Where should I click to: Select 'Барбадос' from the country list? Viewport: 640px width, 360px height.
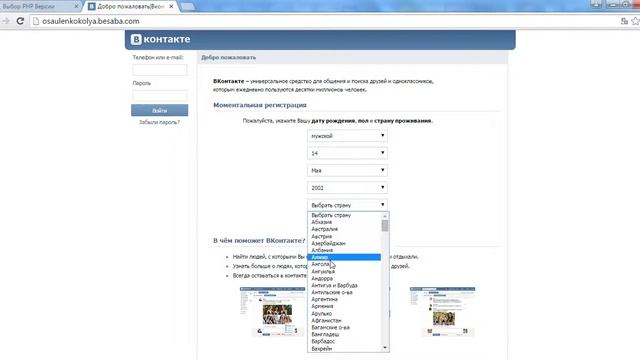pyautogui.click(x=344, y=341)
